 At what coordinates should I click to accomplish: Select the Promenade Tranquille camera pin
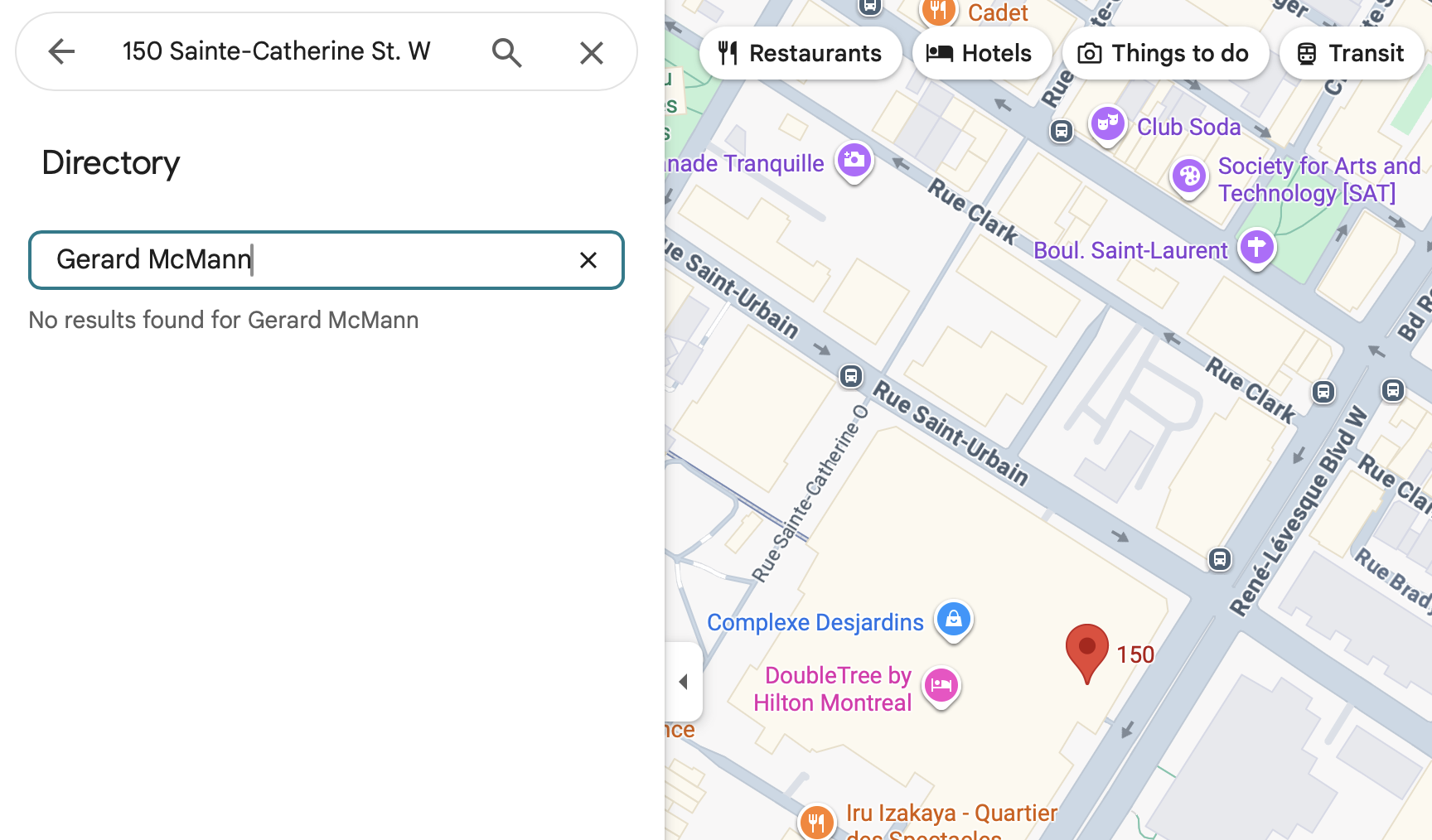(x=854, y=162)
